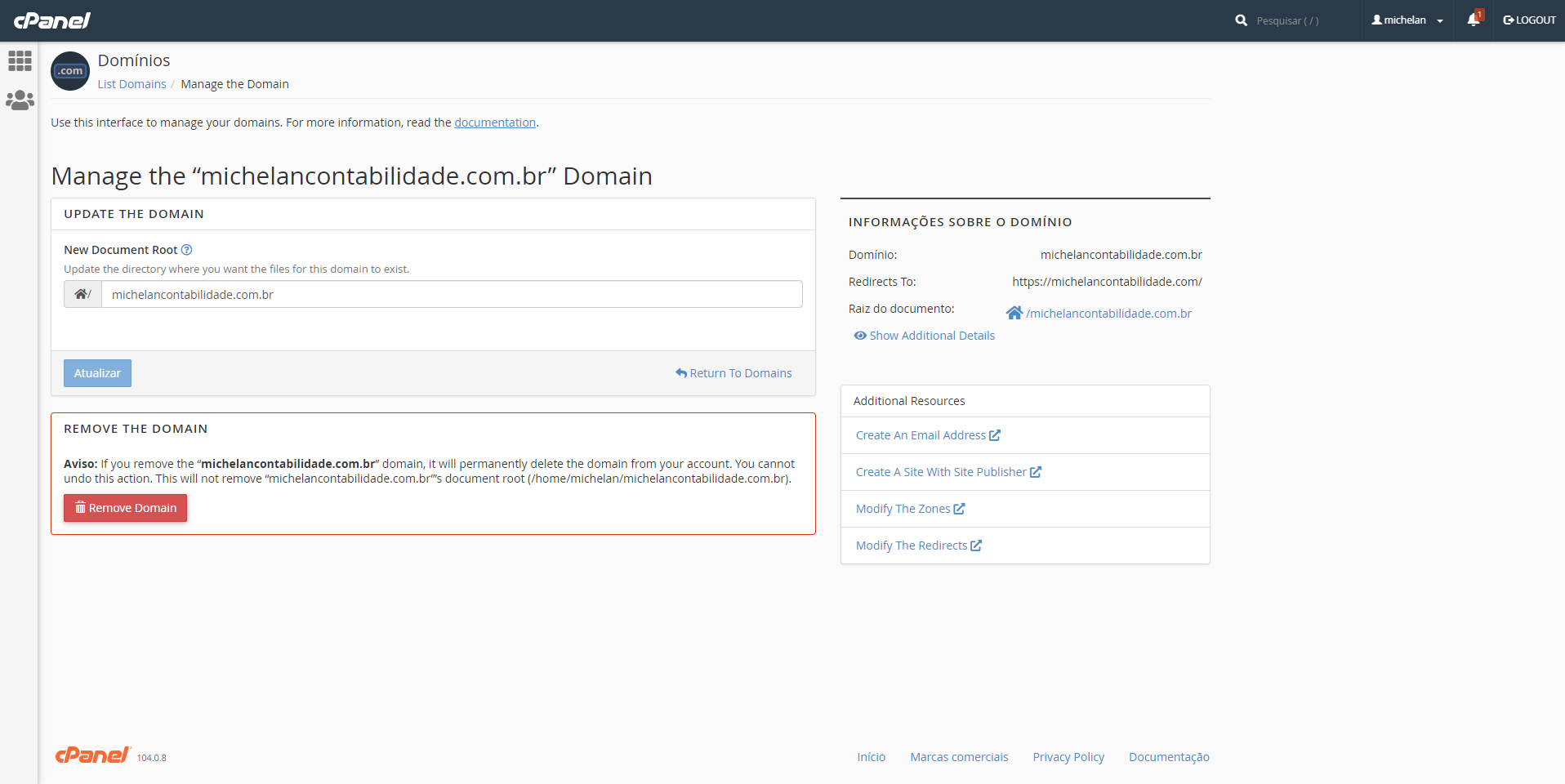
Task: Click the New Document Root help icon
Action: (x=186, y=250)
